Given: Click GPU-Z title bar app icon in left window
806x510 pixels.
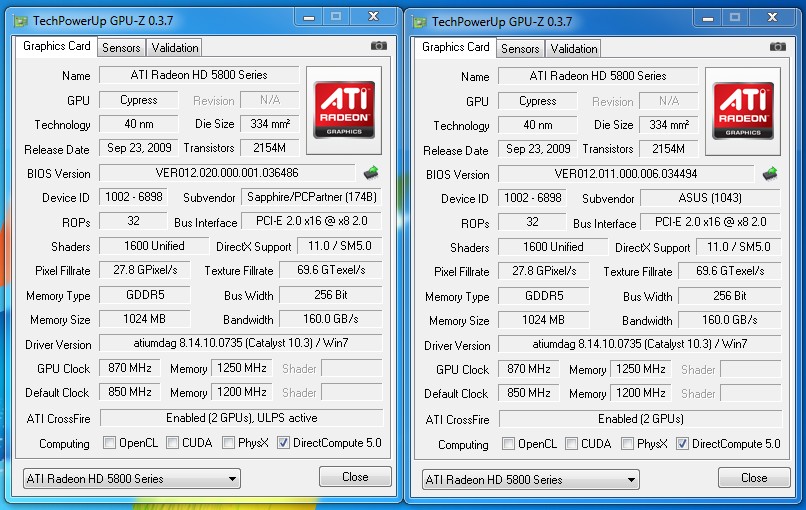Looking at the screenshot, I should pyautogui.click(x=21, y=21).
